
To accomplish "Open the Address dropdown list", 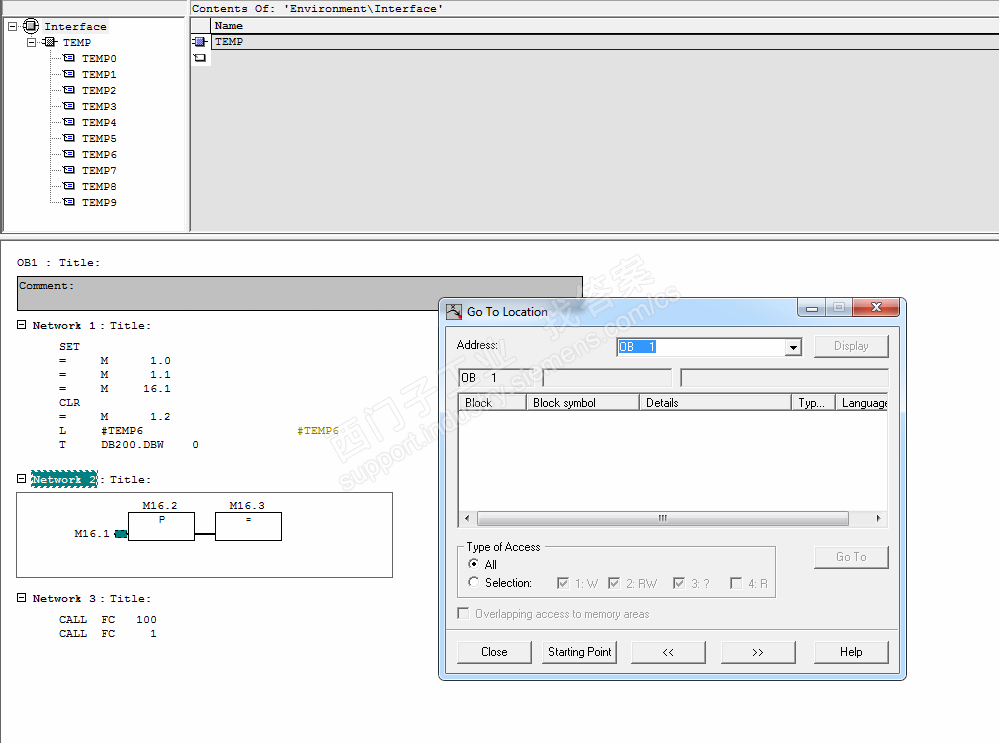I will click(793, 347).
